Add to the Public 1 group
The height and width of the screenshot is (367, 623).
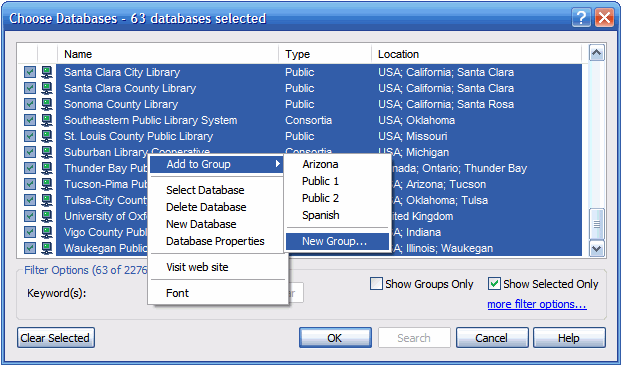click(320, 182)
